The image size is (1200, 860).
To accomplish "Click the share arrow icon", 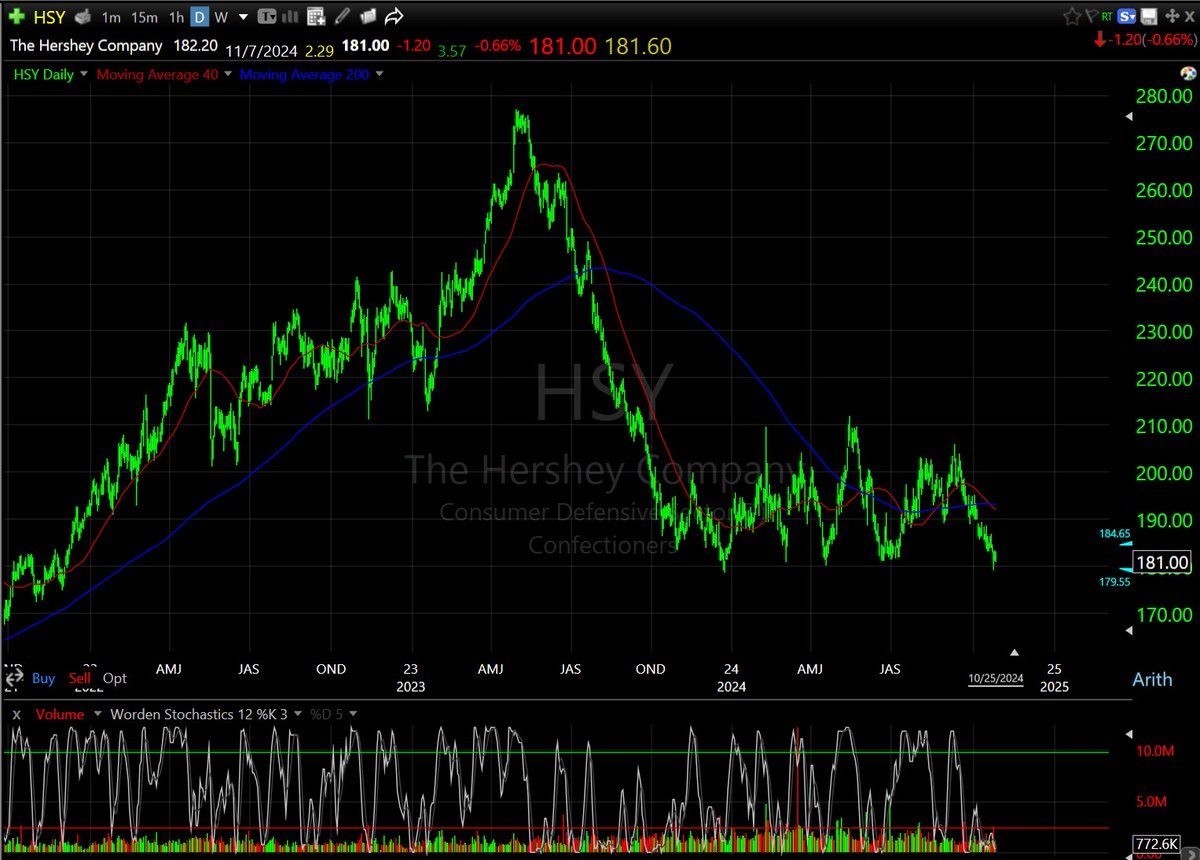I will [394, 17].
